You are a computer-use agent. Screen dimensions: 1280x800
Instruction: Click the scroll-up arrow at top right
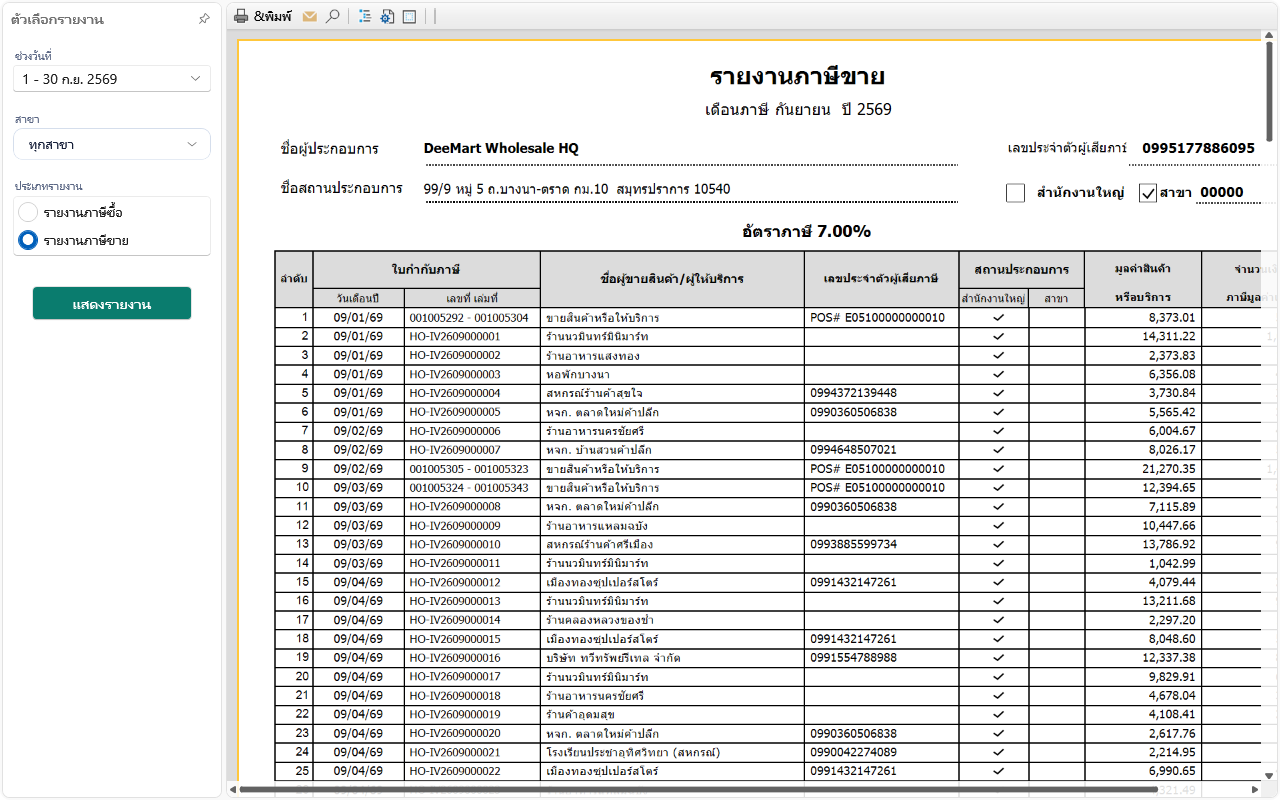(1271, 36)
